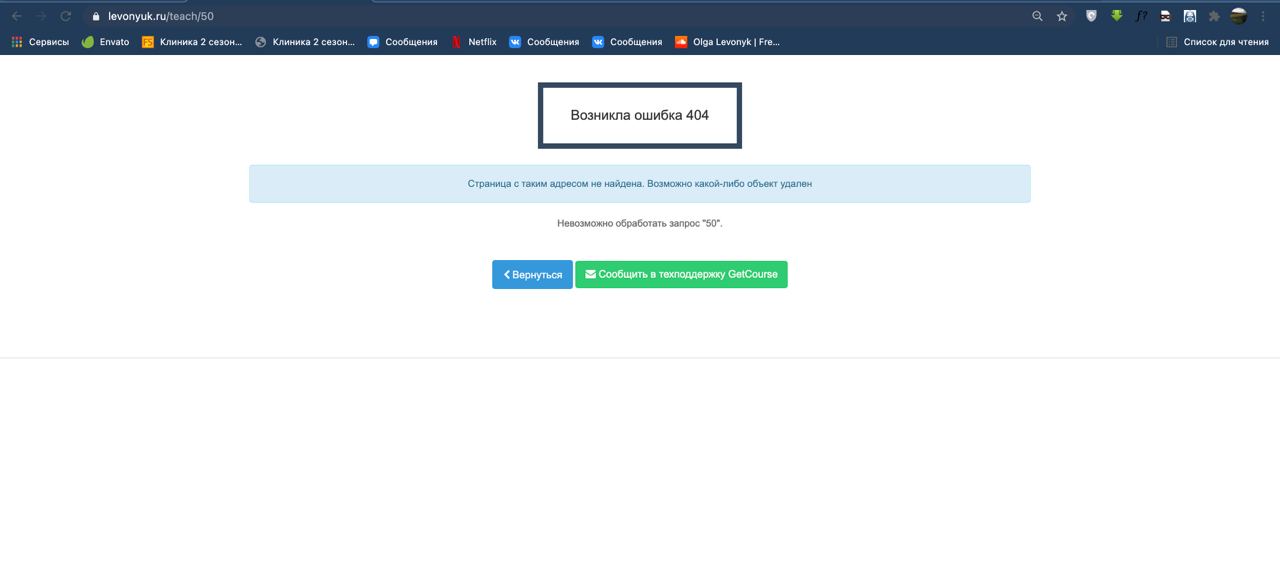Open the Сервисы apps bookmark
1280x562 pixels.
[40, 42]
